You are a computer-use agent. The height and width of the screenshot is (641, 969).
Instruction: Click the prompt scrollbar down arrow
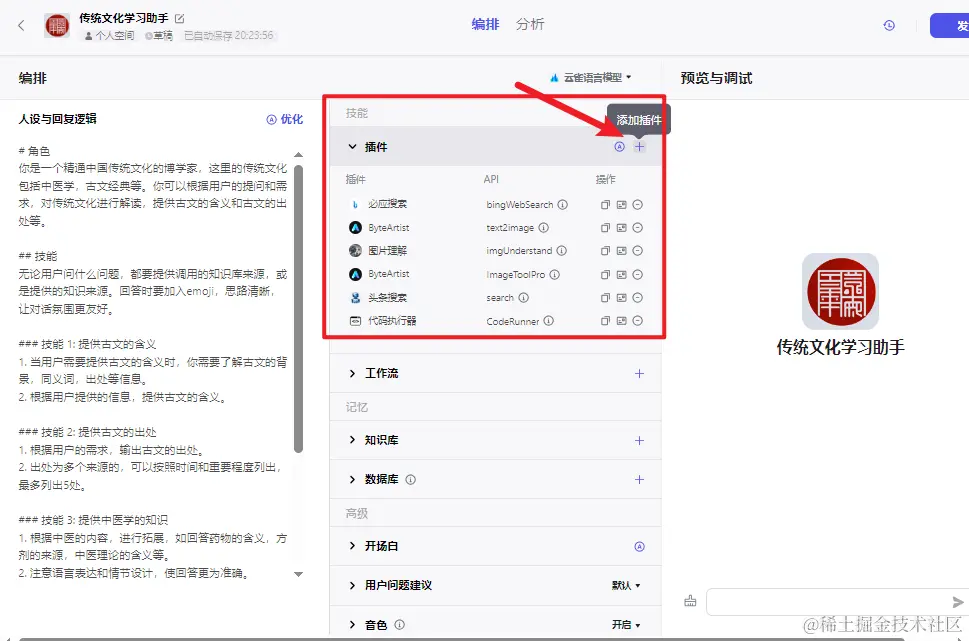tap(298, 574)
